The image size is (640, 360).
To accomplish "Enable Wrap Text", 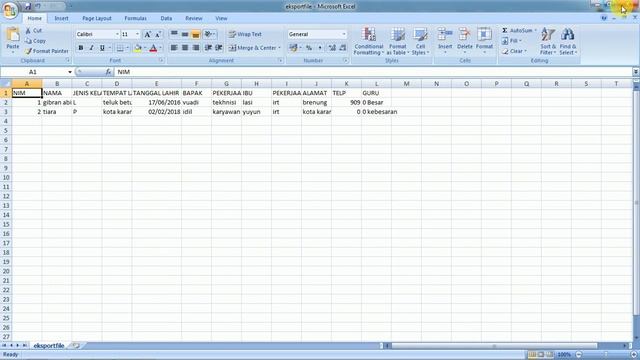I will coord(245,34).
